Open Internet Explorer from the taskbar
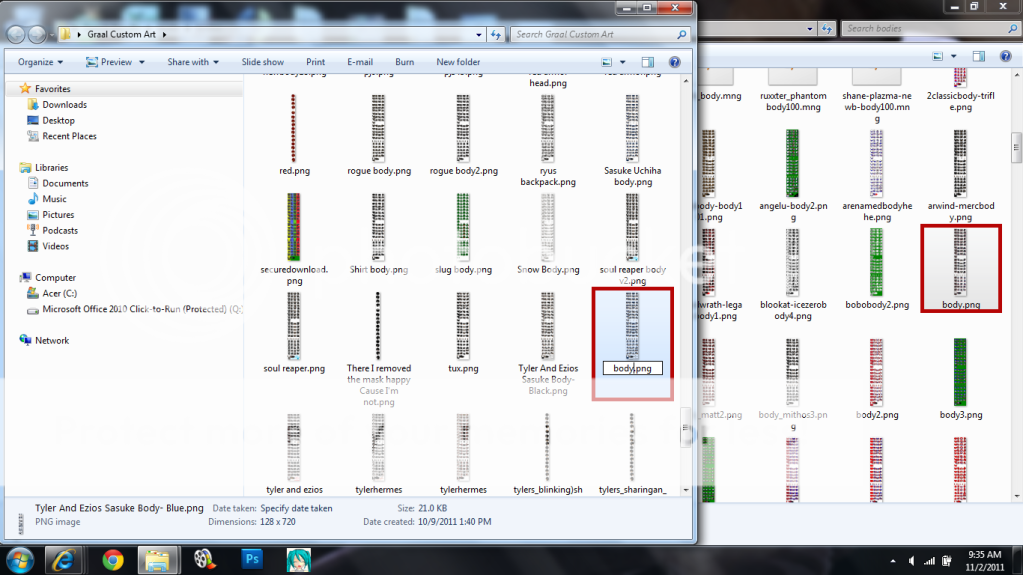 [x=66, y=559]
